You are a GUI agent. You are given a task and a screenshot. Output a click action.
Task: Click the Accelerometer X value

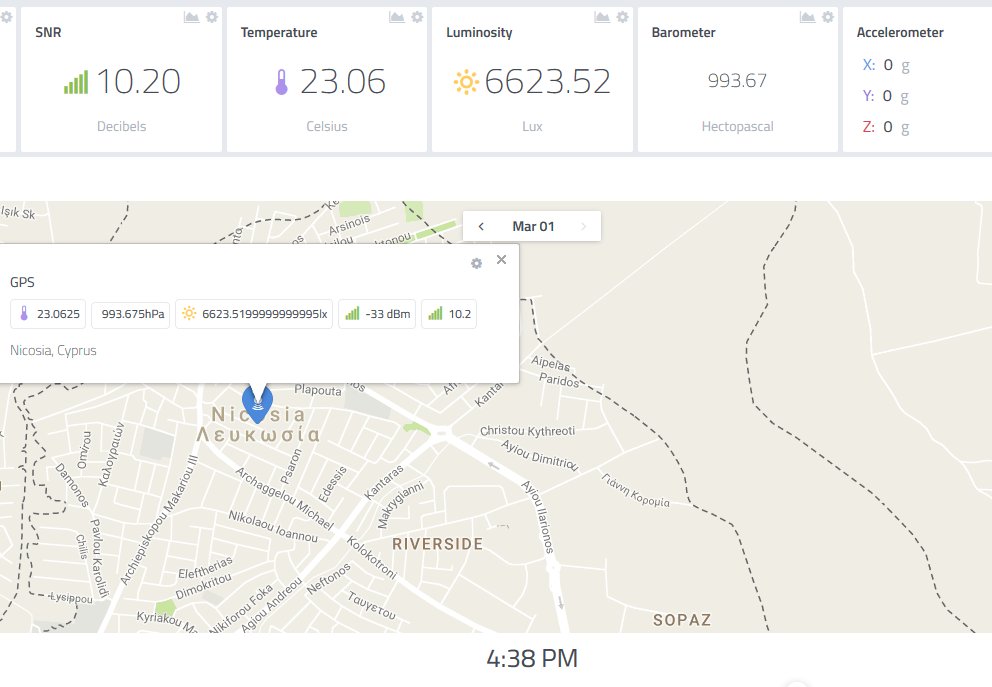point(888,65)
